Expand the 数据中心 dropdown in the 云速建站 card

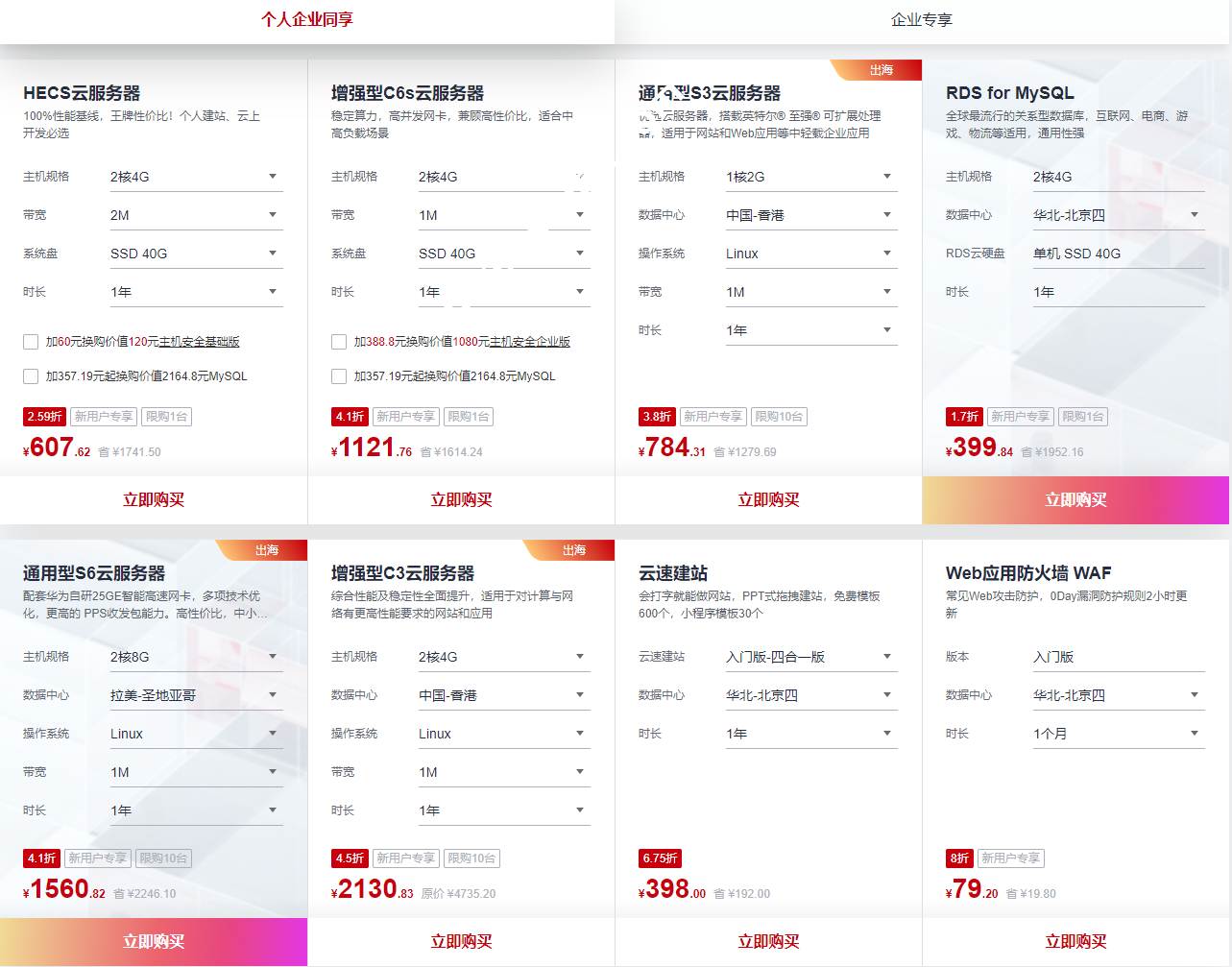pyautogui.click(x=811, y=695)
